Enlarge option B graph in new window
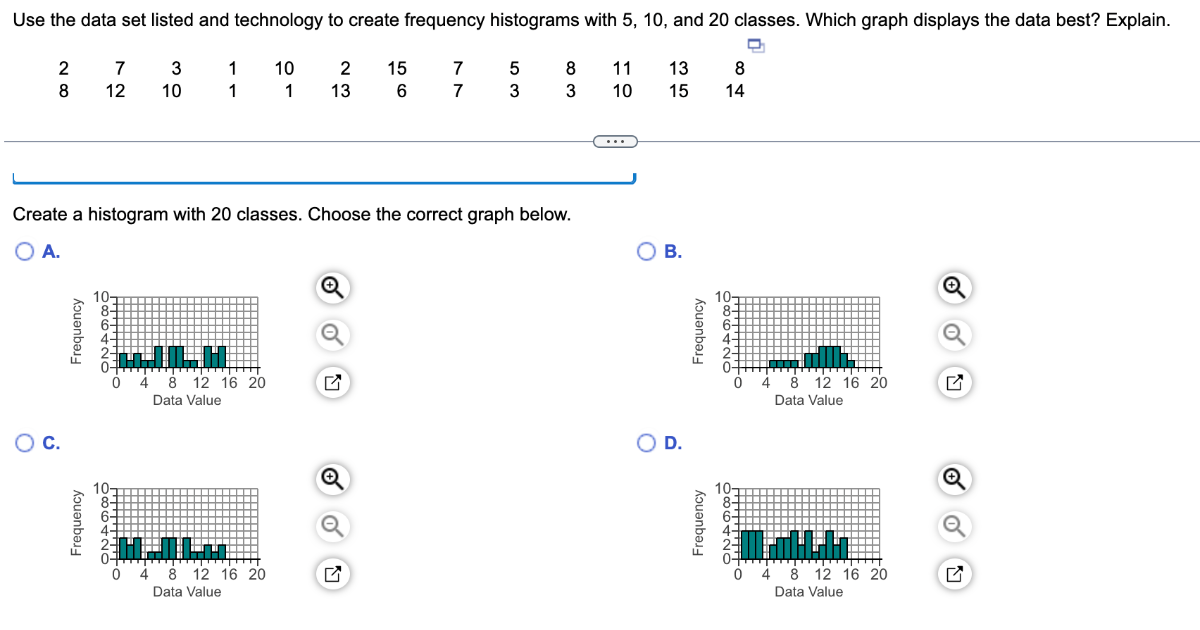The width and height of the screenshot is (1200, 630). click(x=952, y=381)
